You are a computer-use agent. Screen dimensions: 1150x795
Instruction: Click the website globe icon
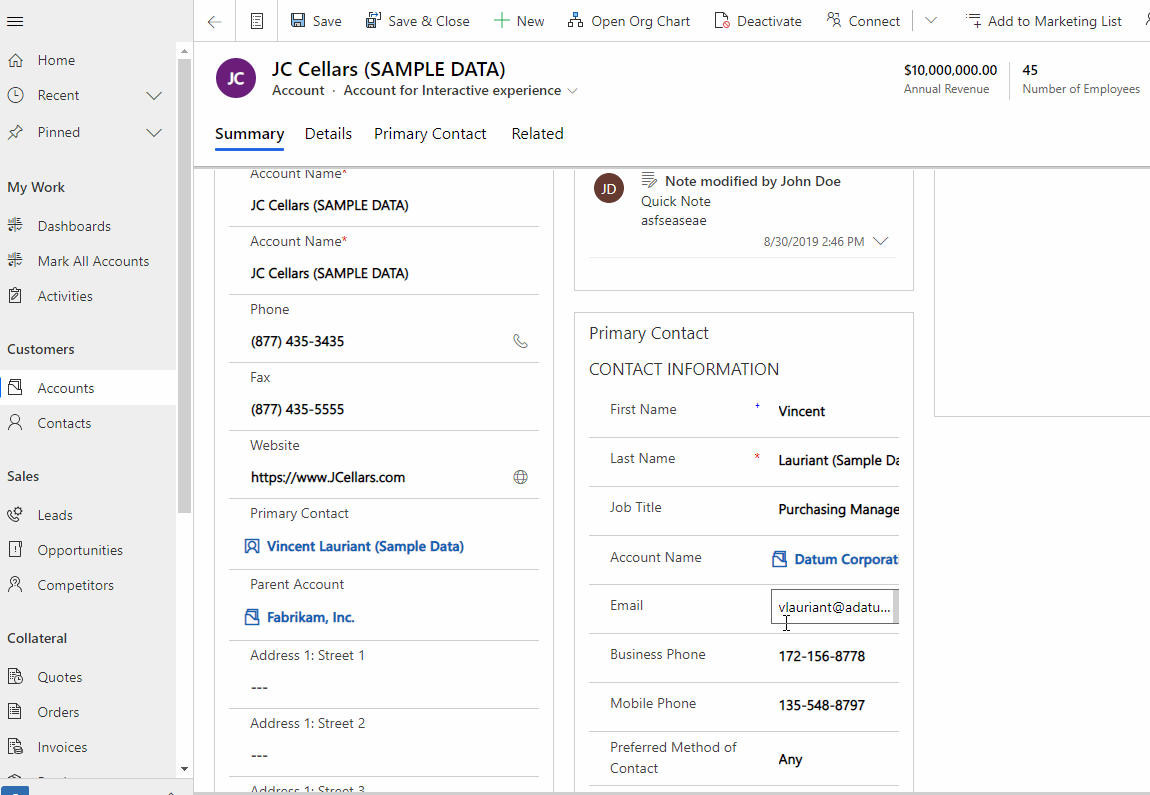click(x=520, y=477)
